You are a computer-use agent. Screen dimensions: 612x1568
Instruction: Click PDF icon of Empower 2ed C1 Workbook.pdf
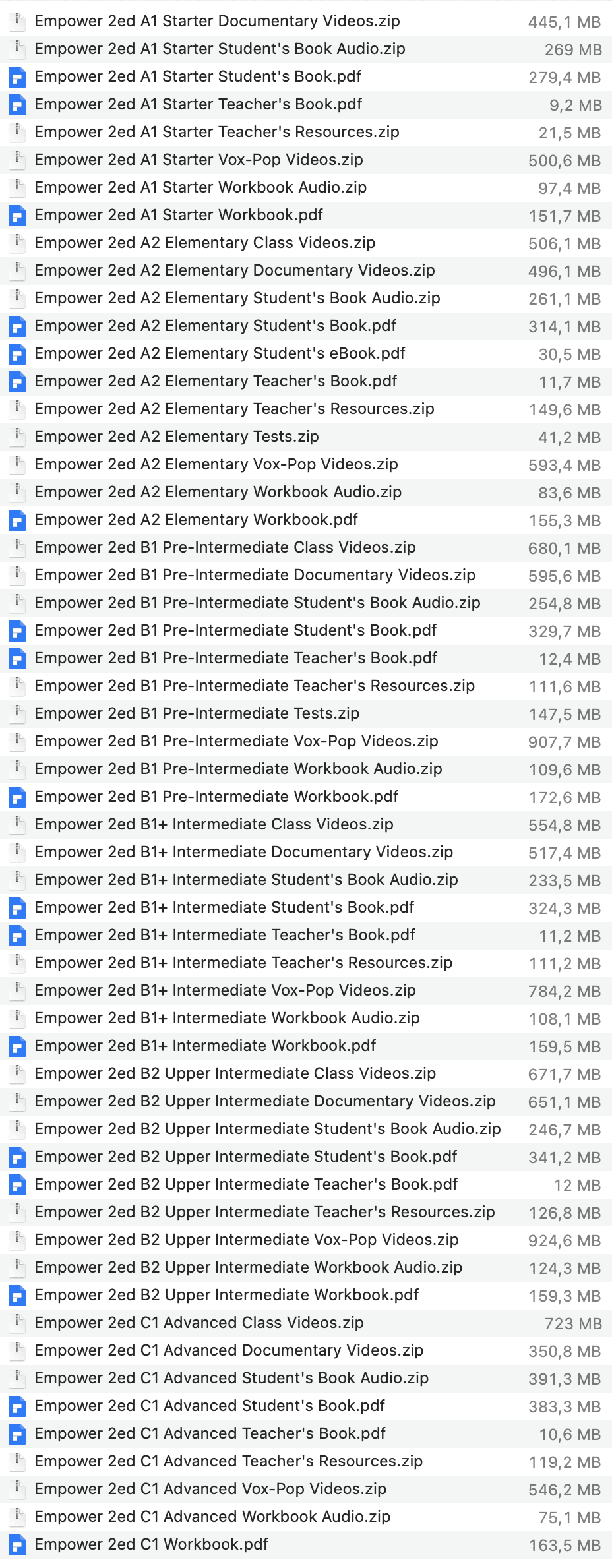[x=17, y=1545]
